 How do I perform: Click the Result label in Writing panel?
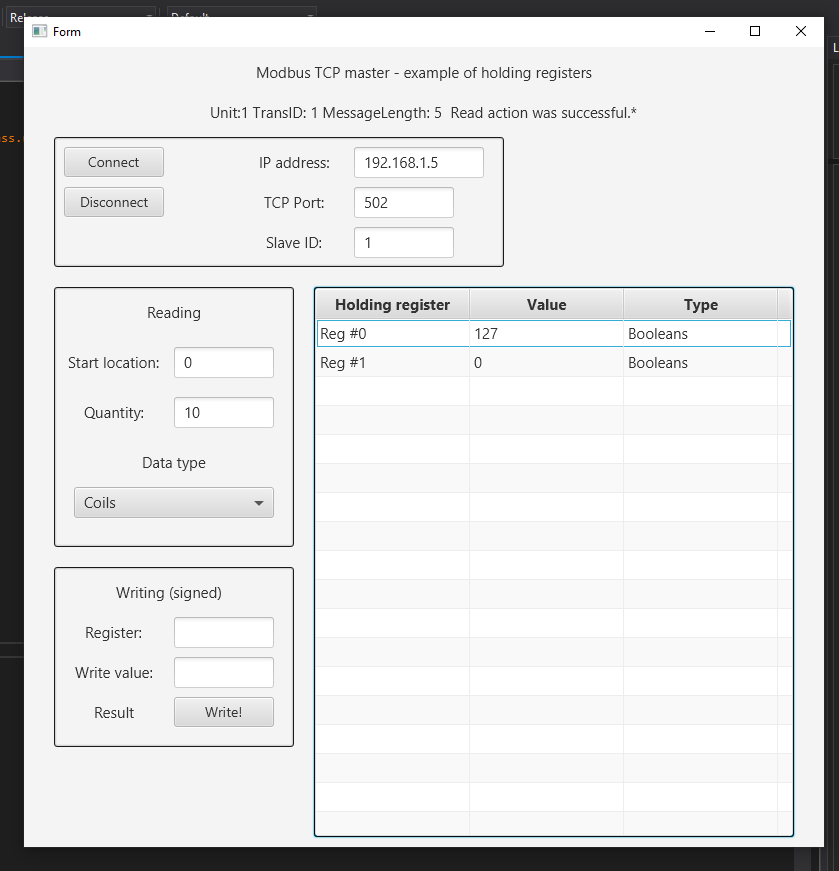(114, 713)
